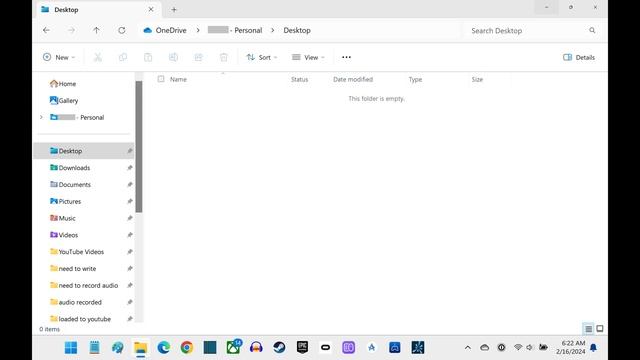Unpin Desktop using its pin icon
This screenshot has width=640, height=360.
tap(129, 151)
